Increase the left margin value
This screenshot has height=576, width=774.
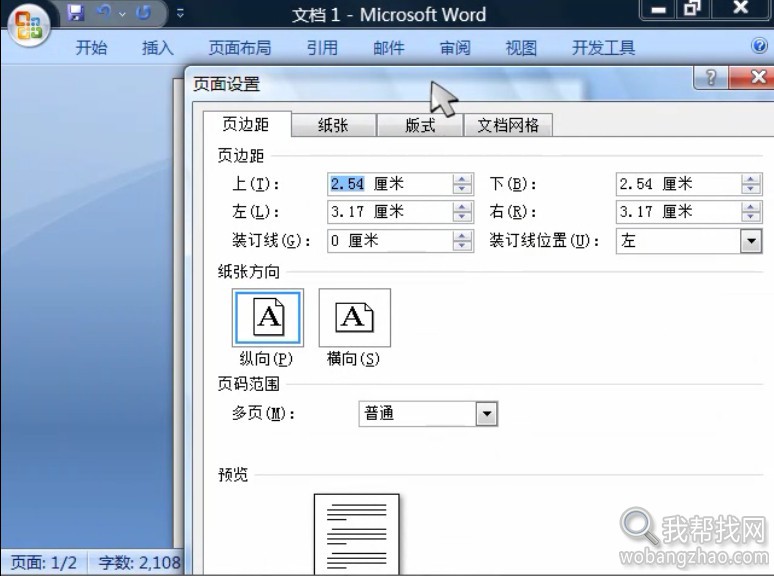(x=463, y=207)
